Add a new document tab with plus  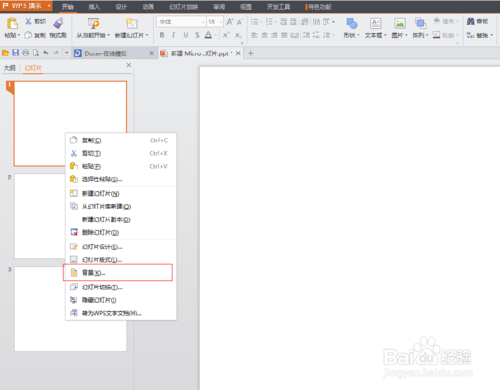pyautogui.click(x=251, y=53)
